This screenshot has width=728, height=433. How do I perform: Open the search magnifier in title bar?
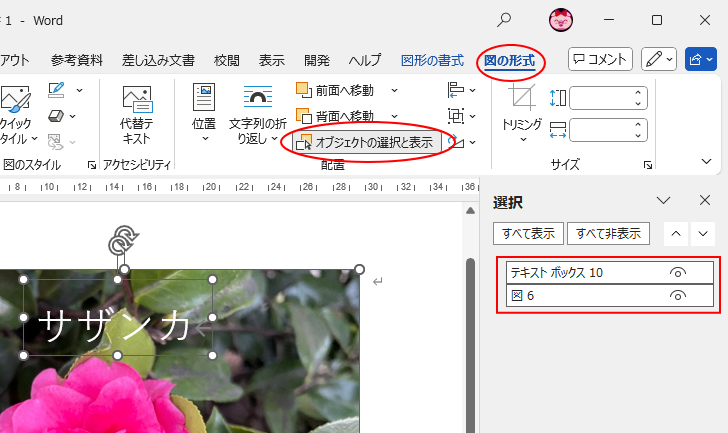click(504, 20)
